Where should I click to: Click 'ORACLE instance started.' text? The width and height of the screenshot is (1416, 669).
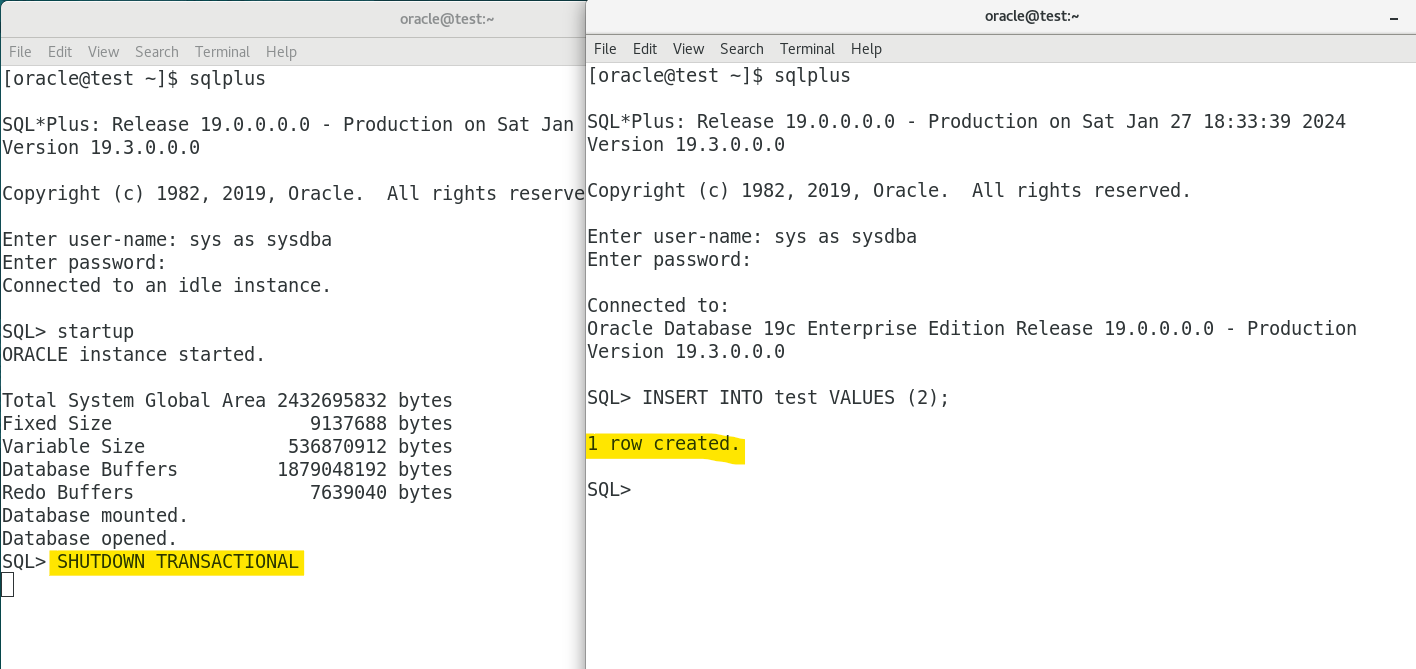point(134,355)
